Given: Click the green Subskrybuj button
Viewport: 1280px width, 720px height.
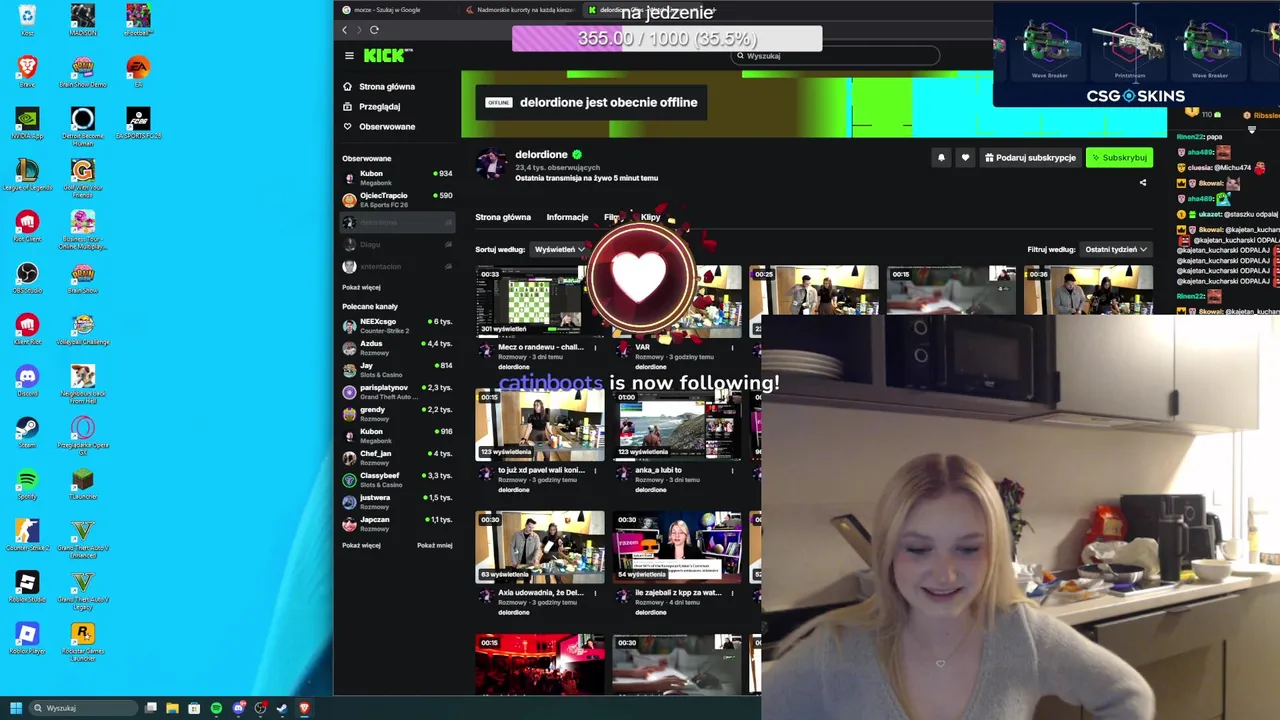Looking at the screenshot, I should [x=1119, y=157].
